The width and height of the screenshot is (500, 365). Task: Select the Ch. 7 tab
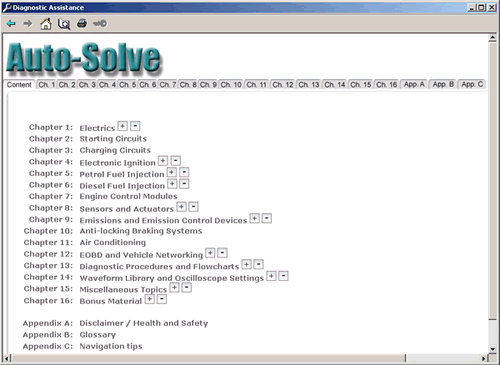coord(168,85)
